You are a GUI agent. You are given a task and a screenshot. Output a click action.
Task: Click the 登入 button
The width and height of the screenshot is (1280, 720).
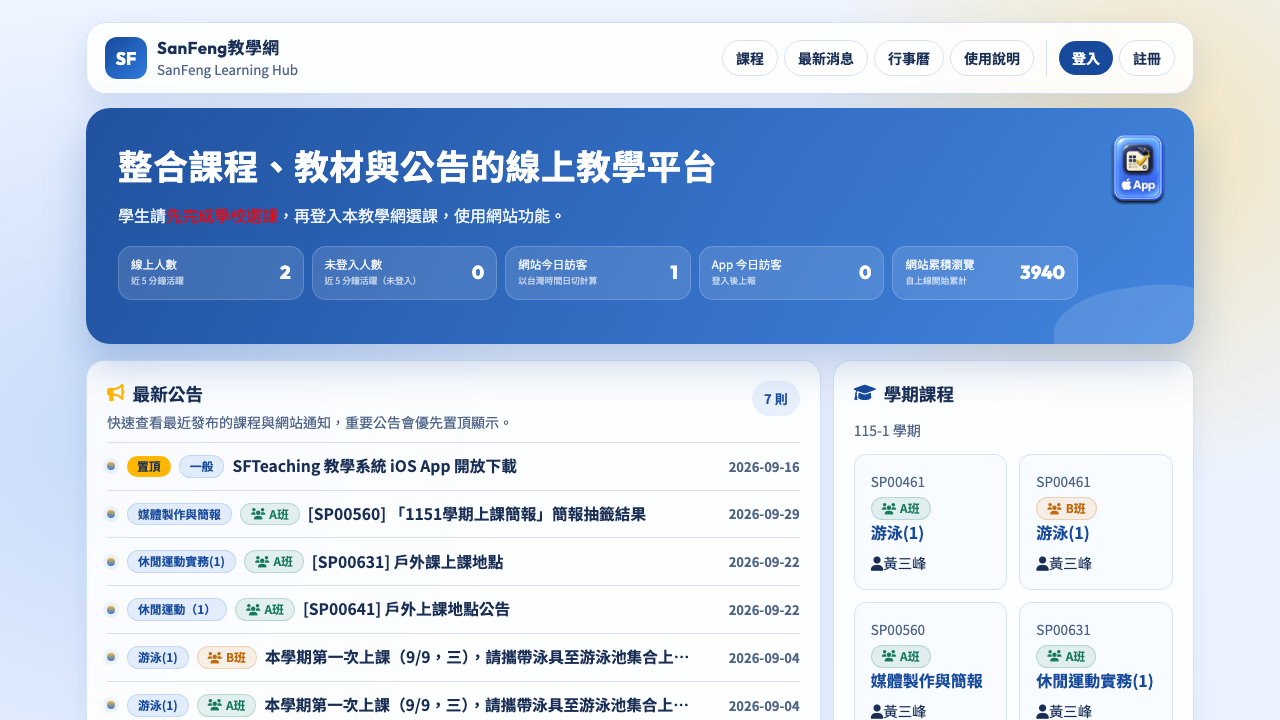point(1086,58)
